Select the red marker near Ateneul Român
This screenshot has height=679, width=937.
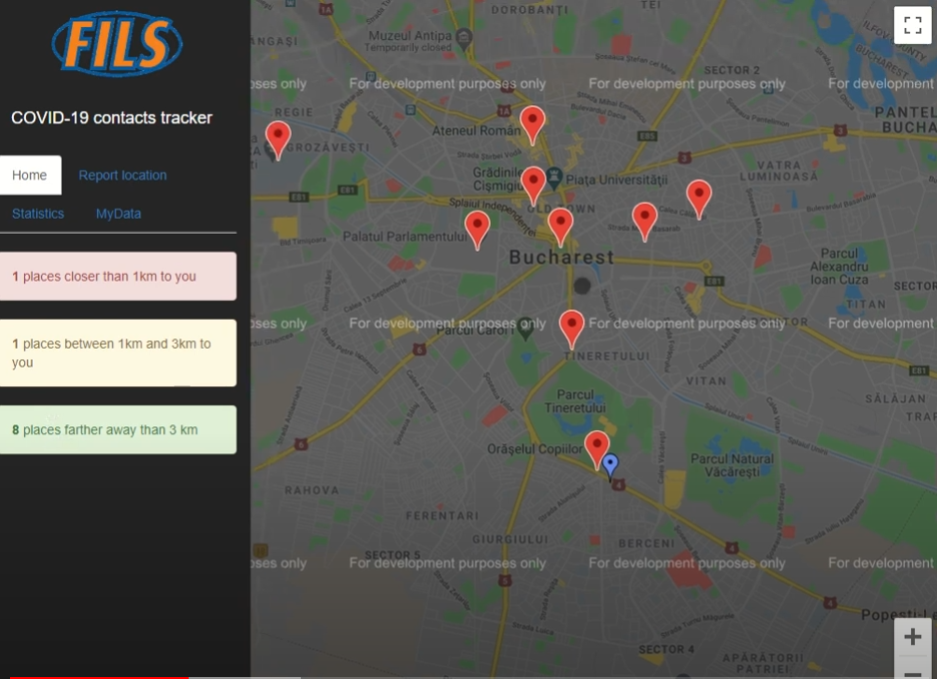pos(533,123)
